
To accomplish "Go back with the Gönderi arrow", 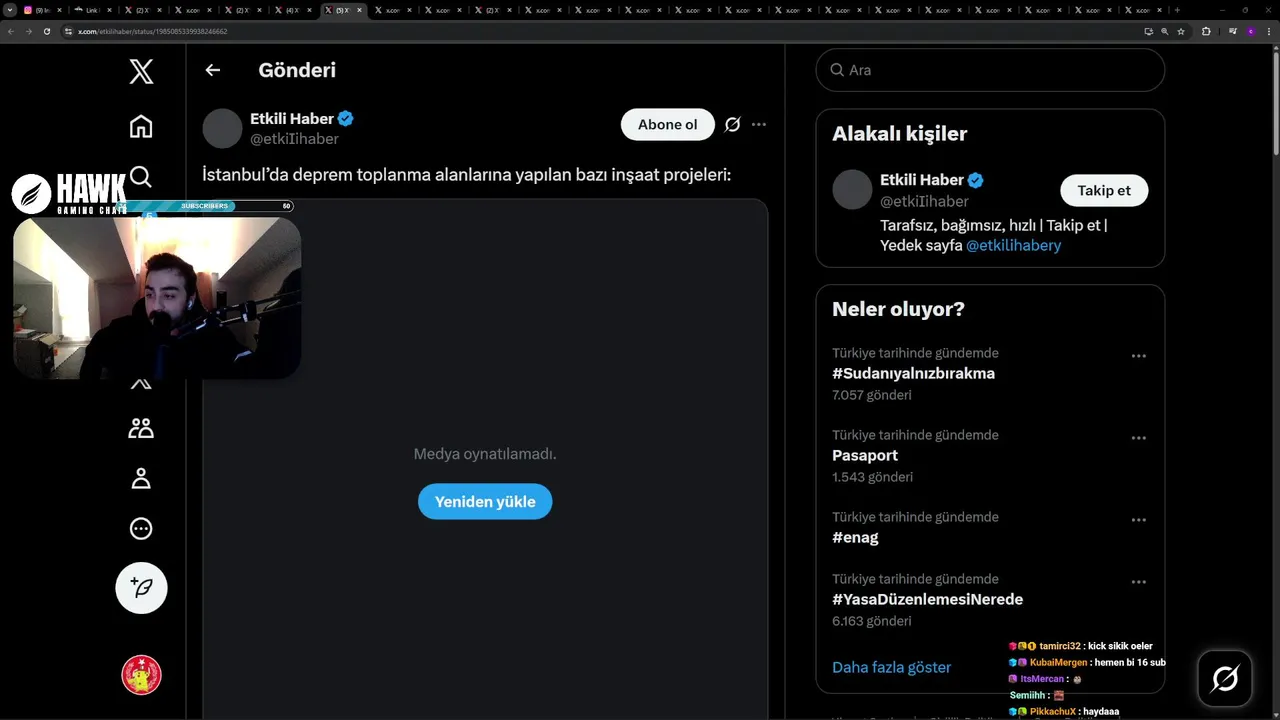I will tap(212, 70).
